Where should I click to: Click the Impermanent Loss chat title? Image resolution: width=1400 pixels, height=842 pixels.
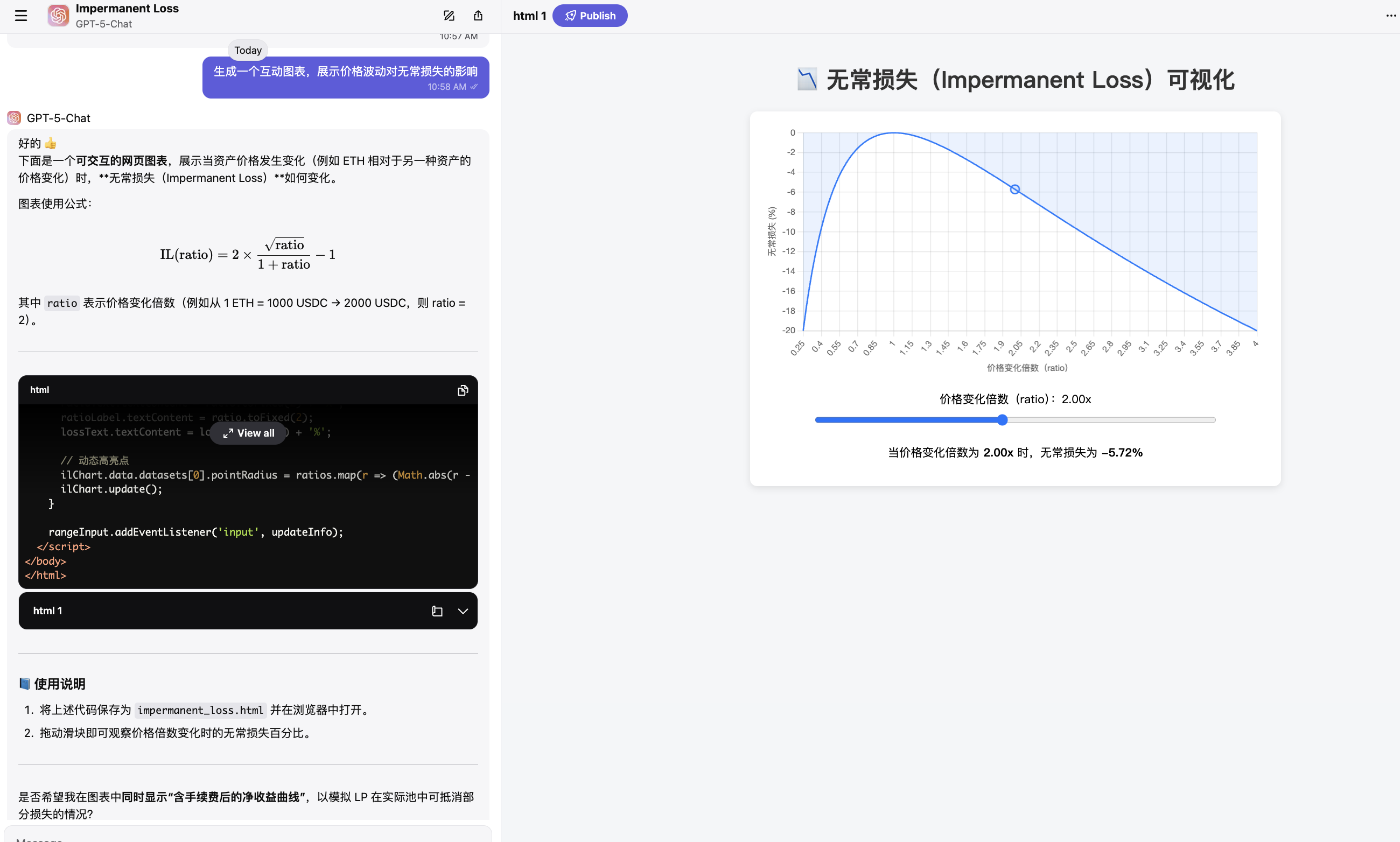click(127, 9)
